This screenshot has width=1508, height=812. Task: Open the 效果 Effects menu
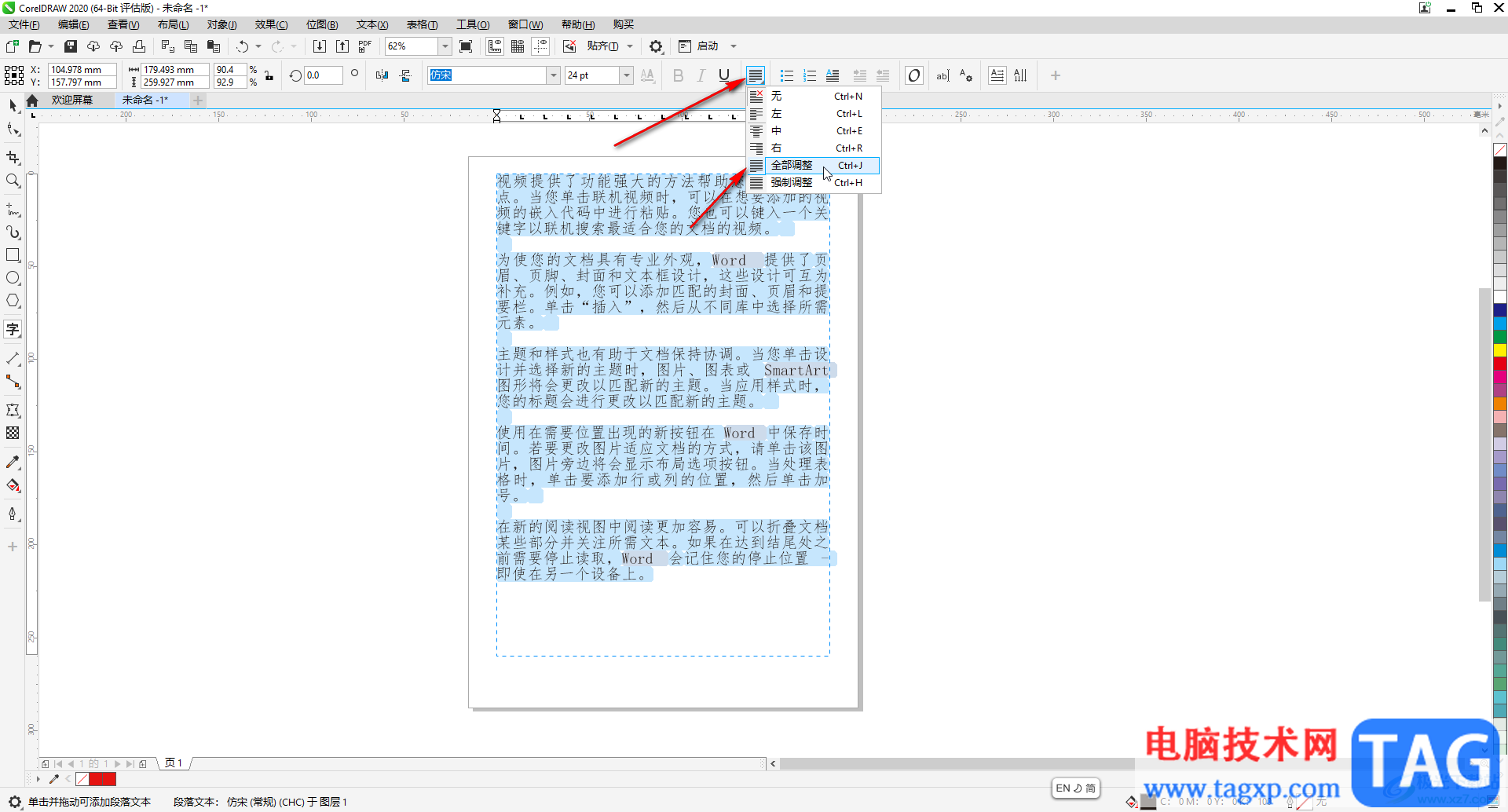(271, 25)
